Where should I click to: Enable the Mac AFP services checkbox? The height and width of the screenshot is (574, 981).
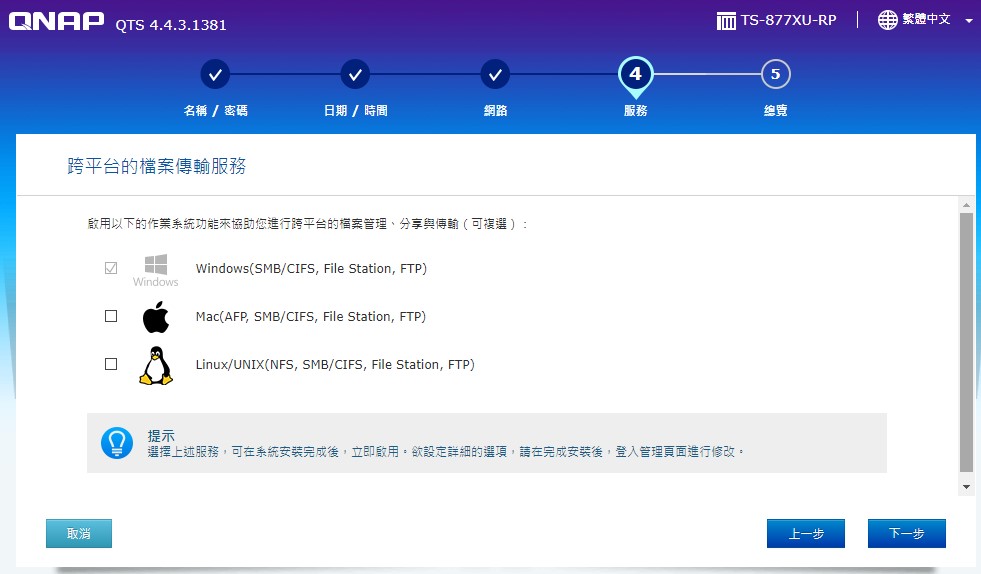coord(111,316)
